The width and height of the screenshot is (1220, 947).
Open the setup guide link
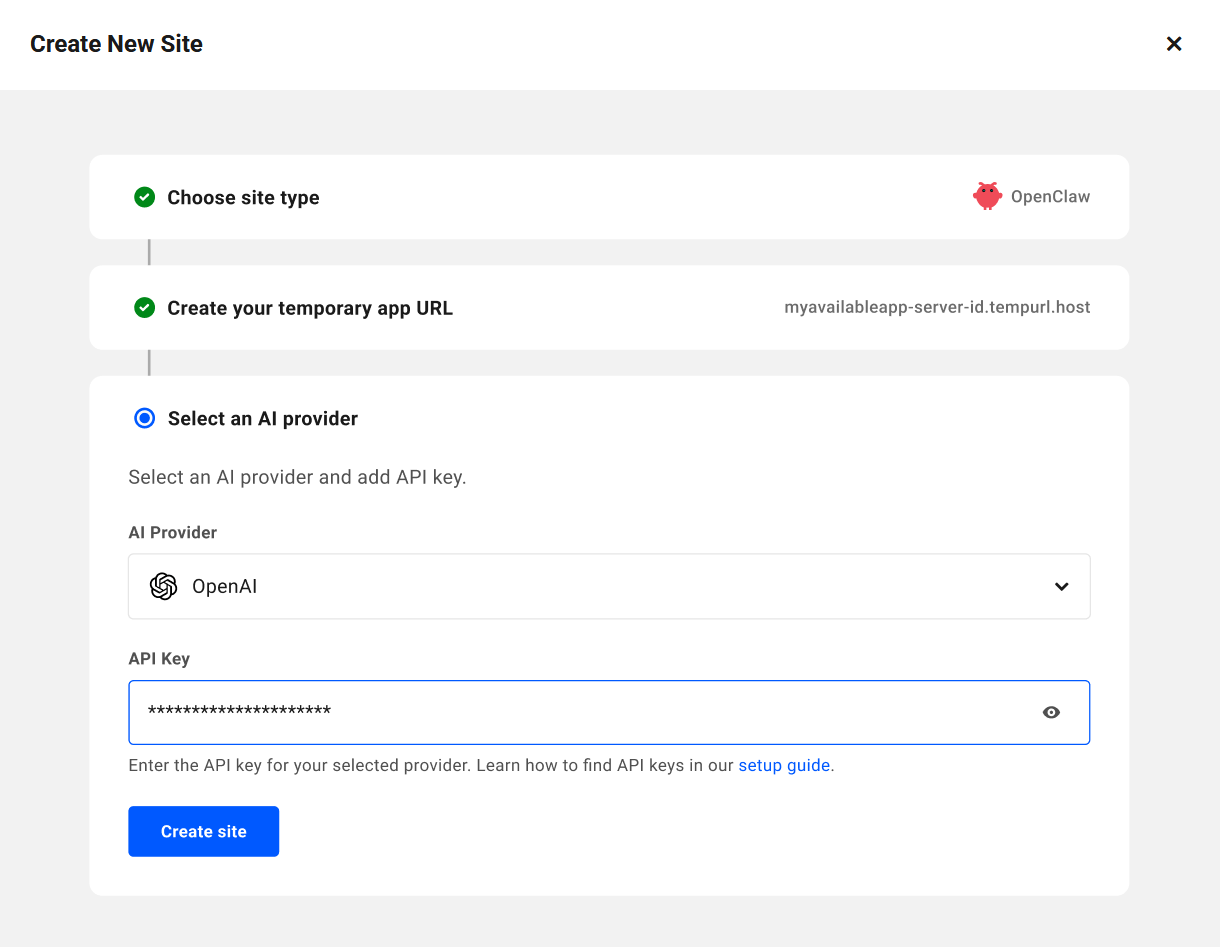pyautogui.click(x=784, y=765)
